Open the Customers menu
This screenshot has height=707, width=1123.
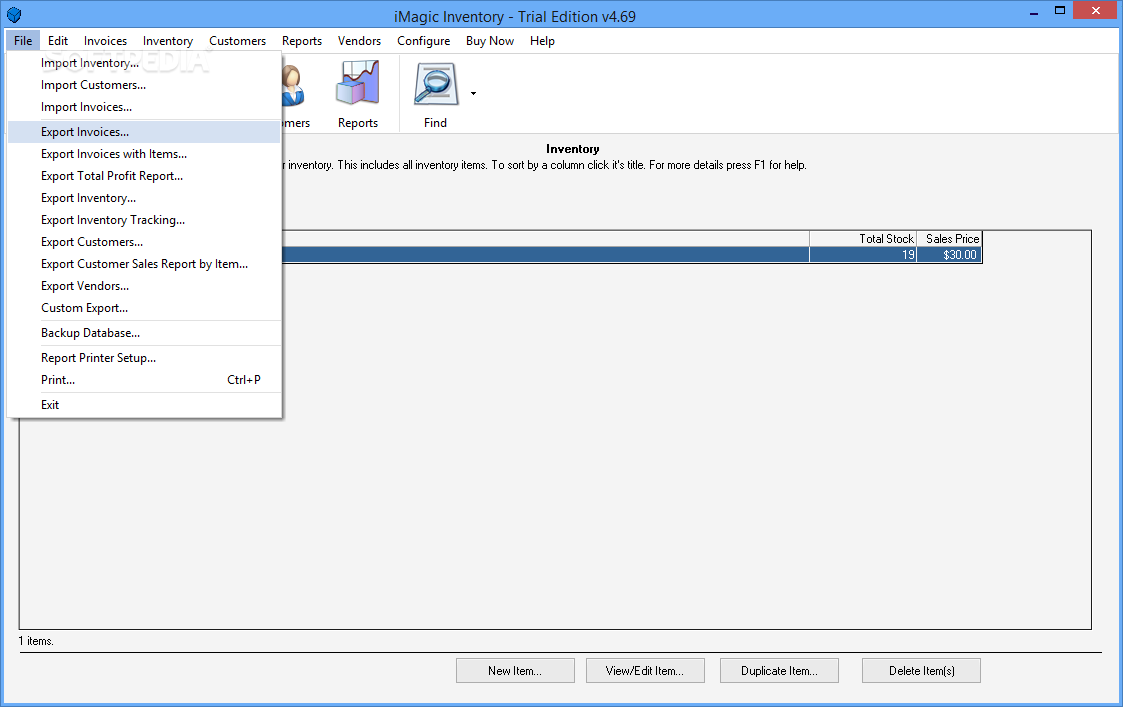[237, 41]
